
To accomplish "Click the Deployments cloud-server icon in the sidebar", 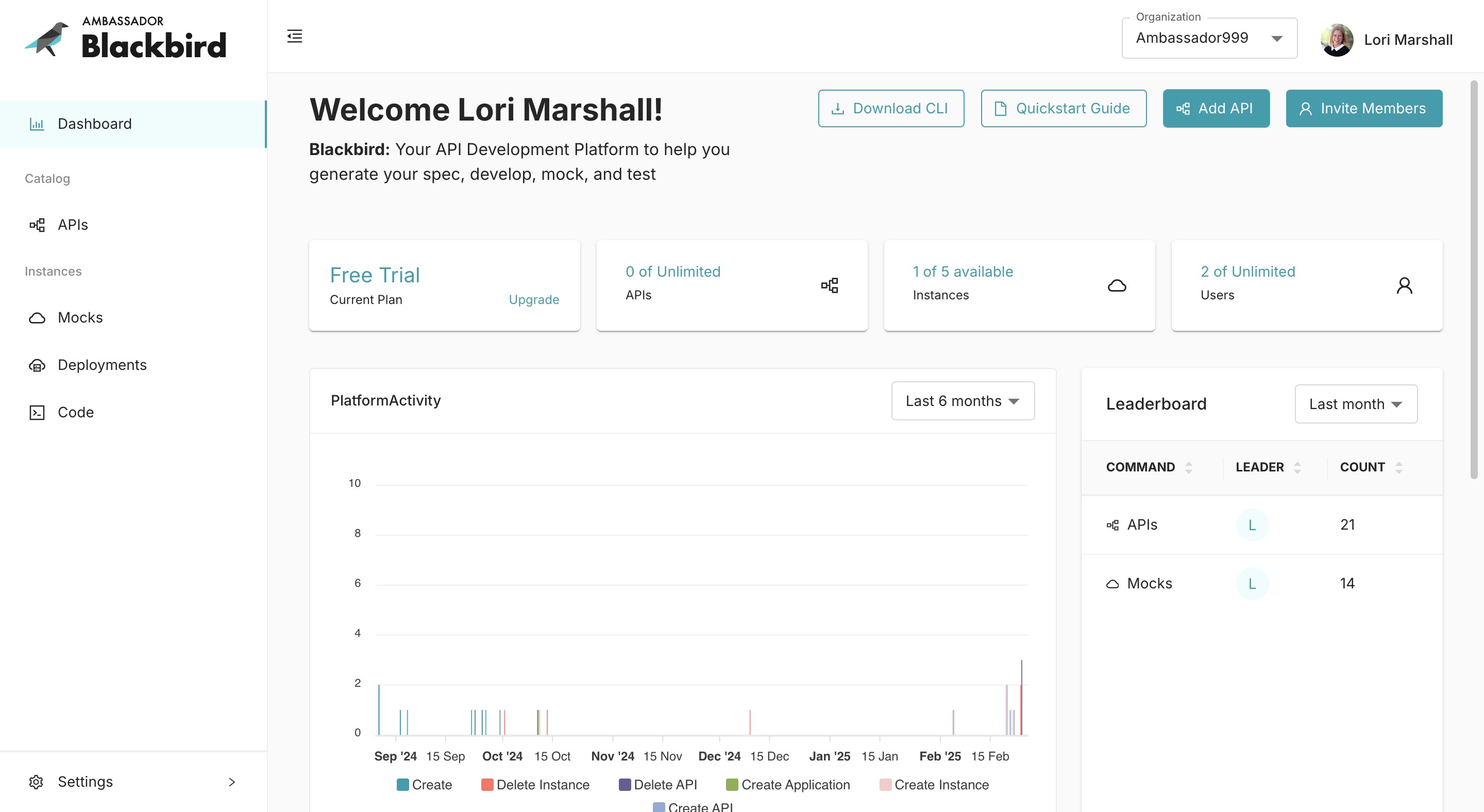I will tap(37, 365).
